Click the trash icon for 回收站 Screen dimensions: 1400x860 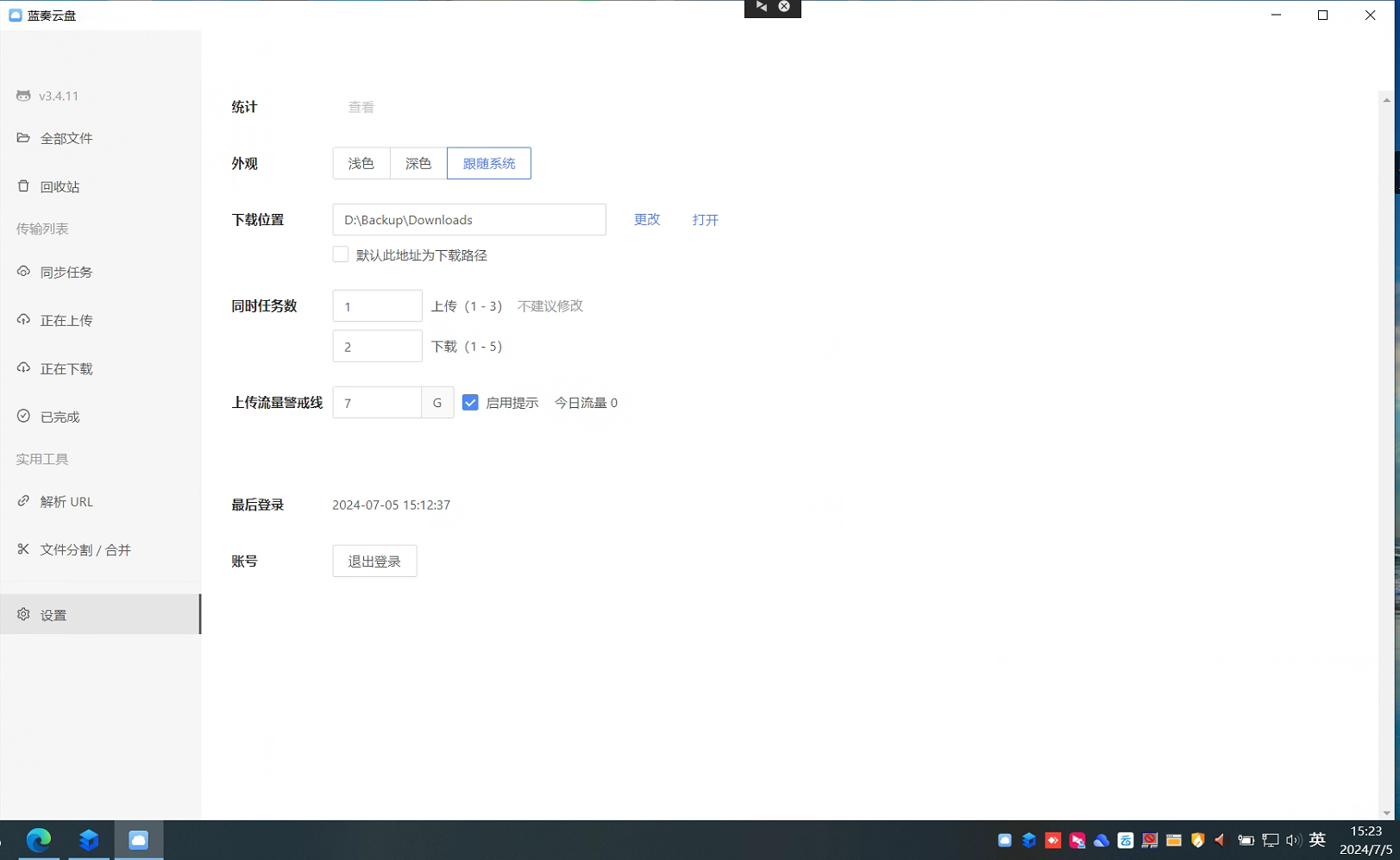tap(23, 186)
